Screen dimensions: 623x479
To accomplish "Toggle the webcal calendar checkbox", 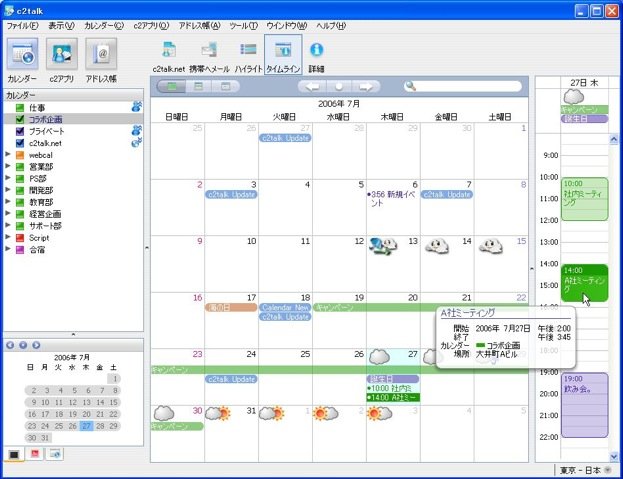I will coord(20,155).
